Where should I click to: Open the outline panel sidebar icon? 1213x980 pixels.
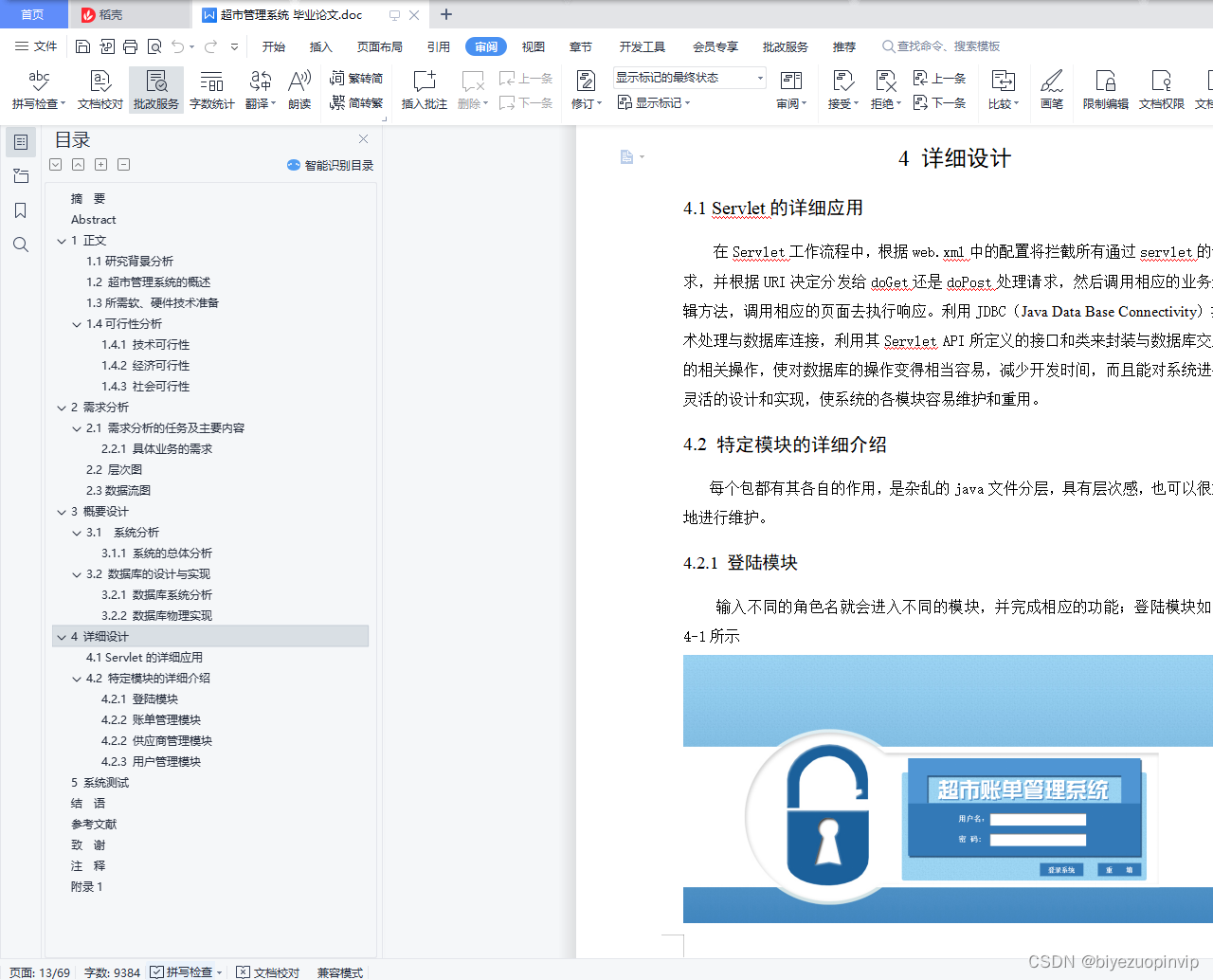(21, 142)
